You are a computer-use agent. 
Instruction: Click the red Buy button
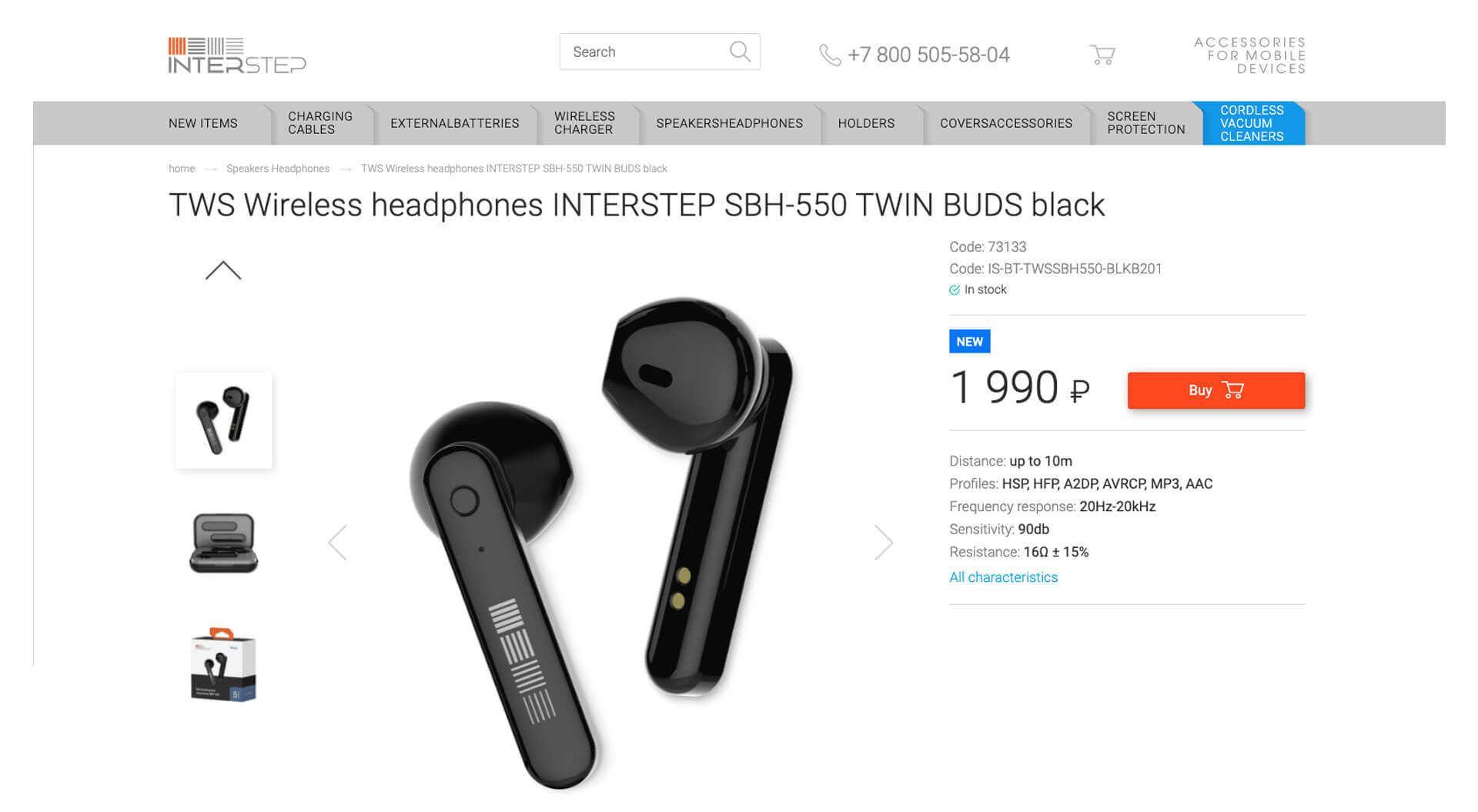[1216, 390]
